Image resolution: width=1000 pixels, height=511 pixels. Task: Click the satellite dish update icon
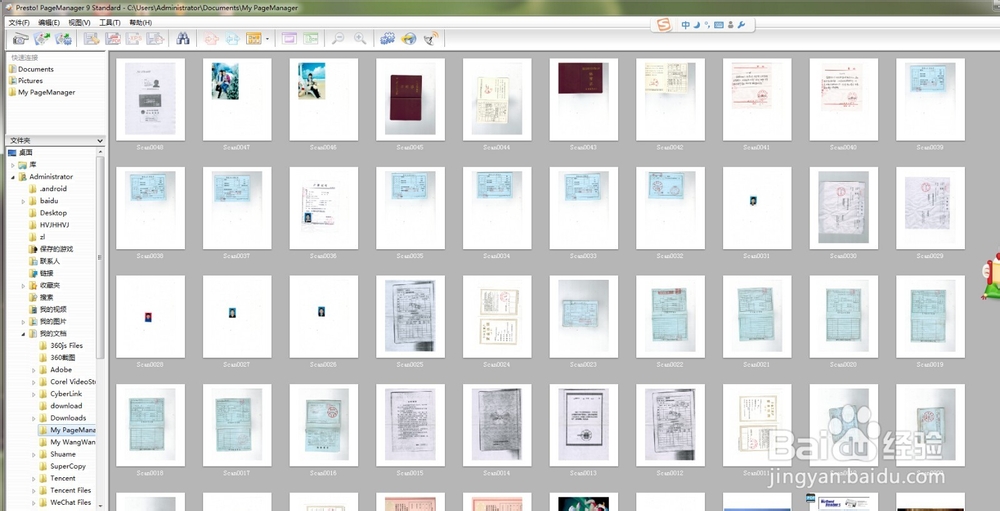(431, 39)
